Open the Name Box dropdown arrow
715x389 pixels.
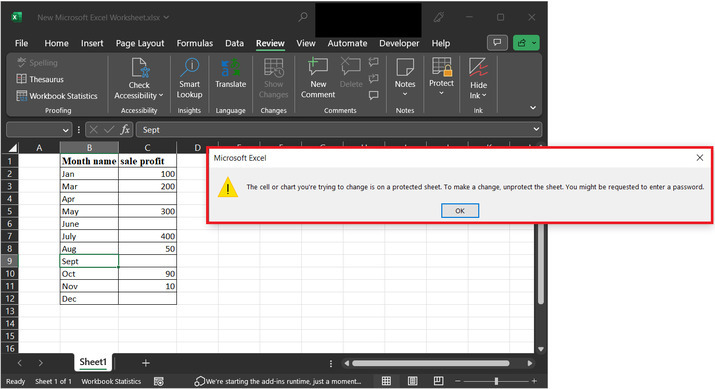click(x=65, y=130)
